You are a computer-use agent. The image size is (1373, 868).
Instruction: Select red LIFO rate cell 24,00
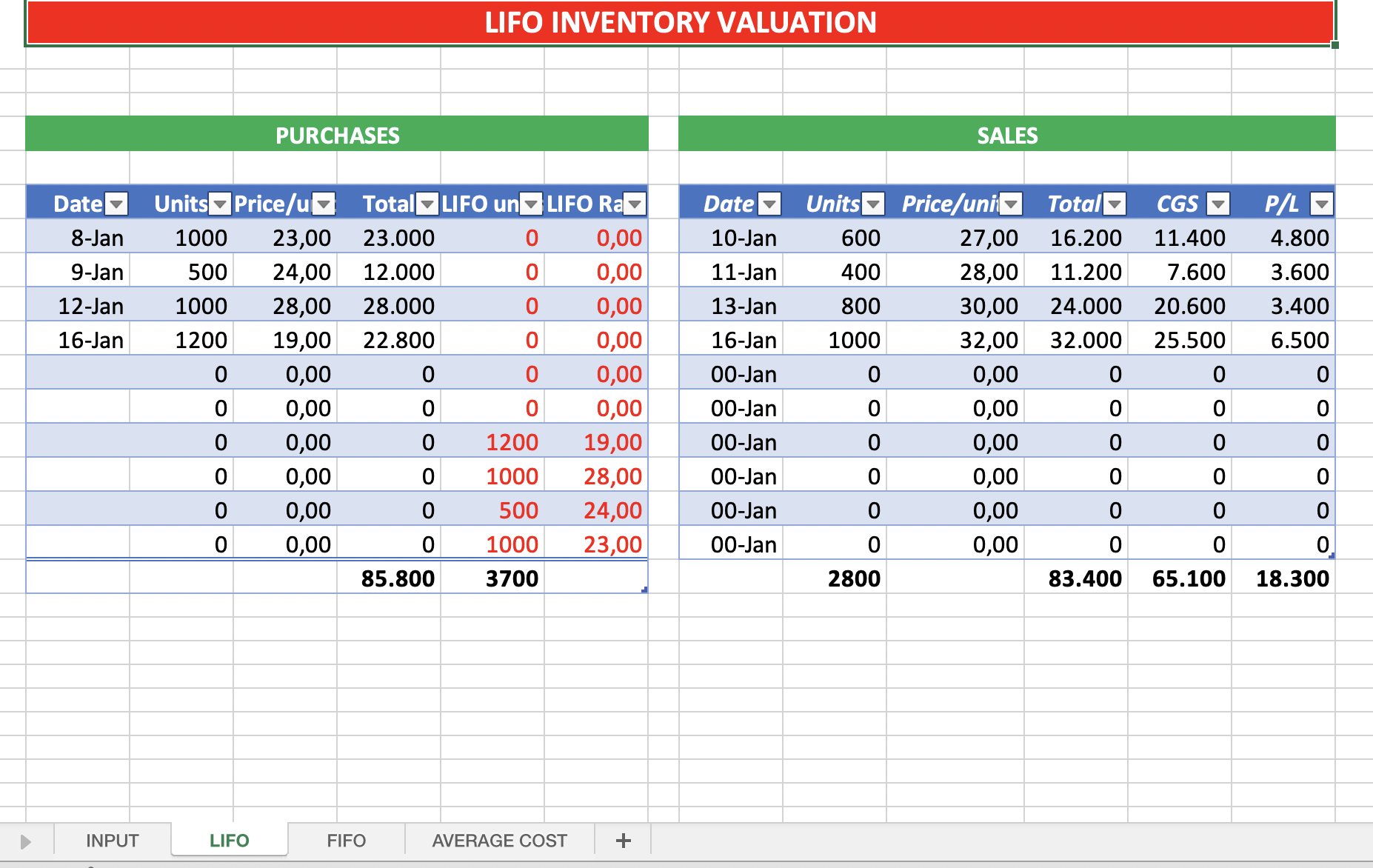tap(596, 510)
